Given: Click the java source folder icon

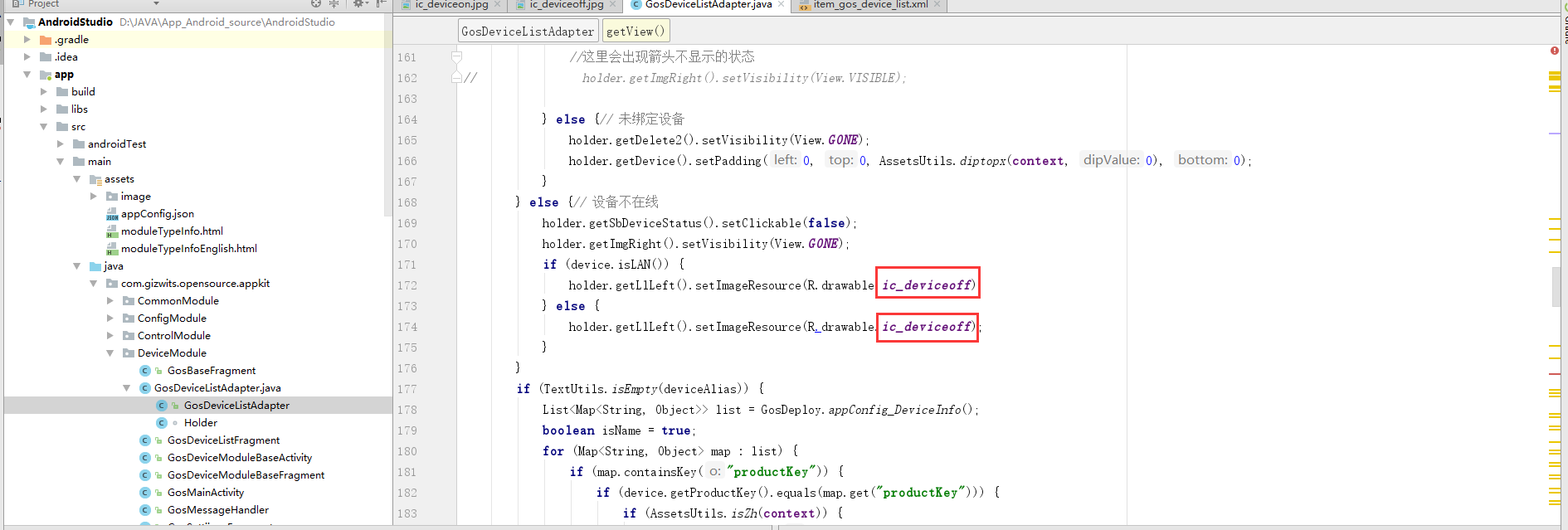Looking at the screenshot, I should coord(95,266).
